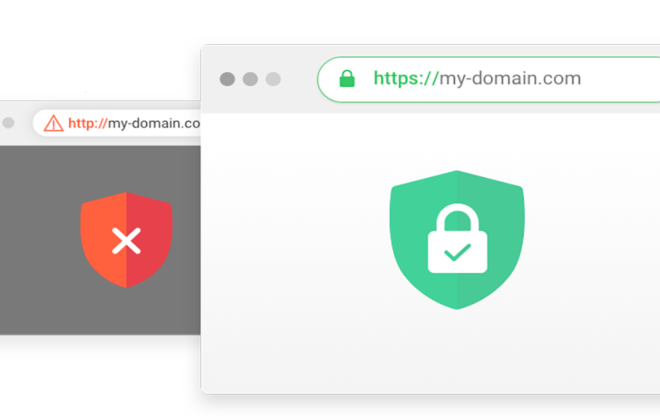
Task: Select the green https:// text
Action: (x=406, y=78)
